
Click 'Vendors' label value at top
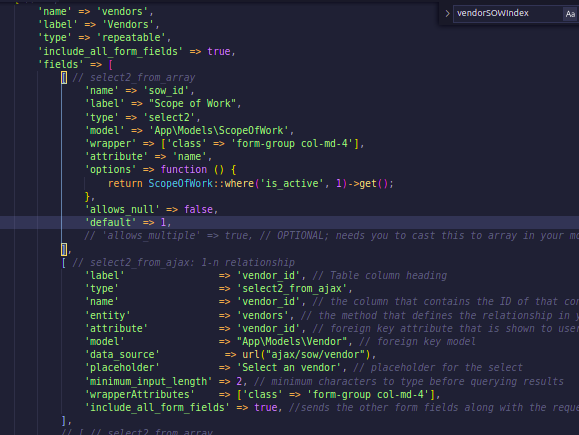click(x=128, y=24)
